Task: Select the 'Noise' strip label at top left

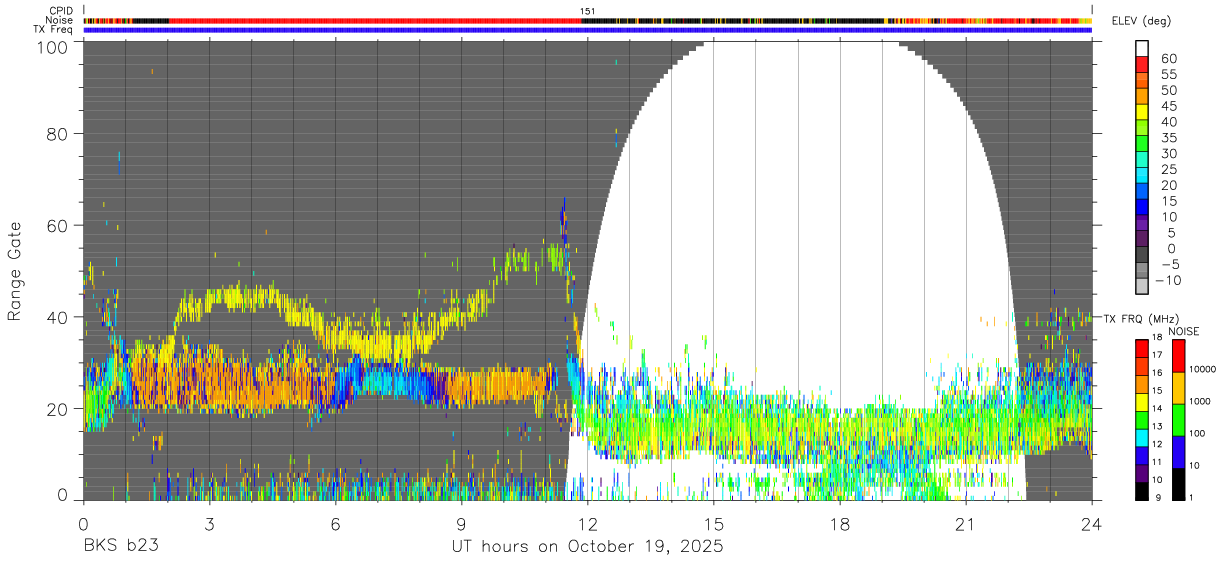Action: [59, 20]
